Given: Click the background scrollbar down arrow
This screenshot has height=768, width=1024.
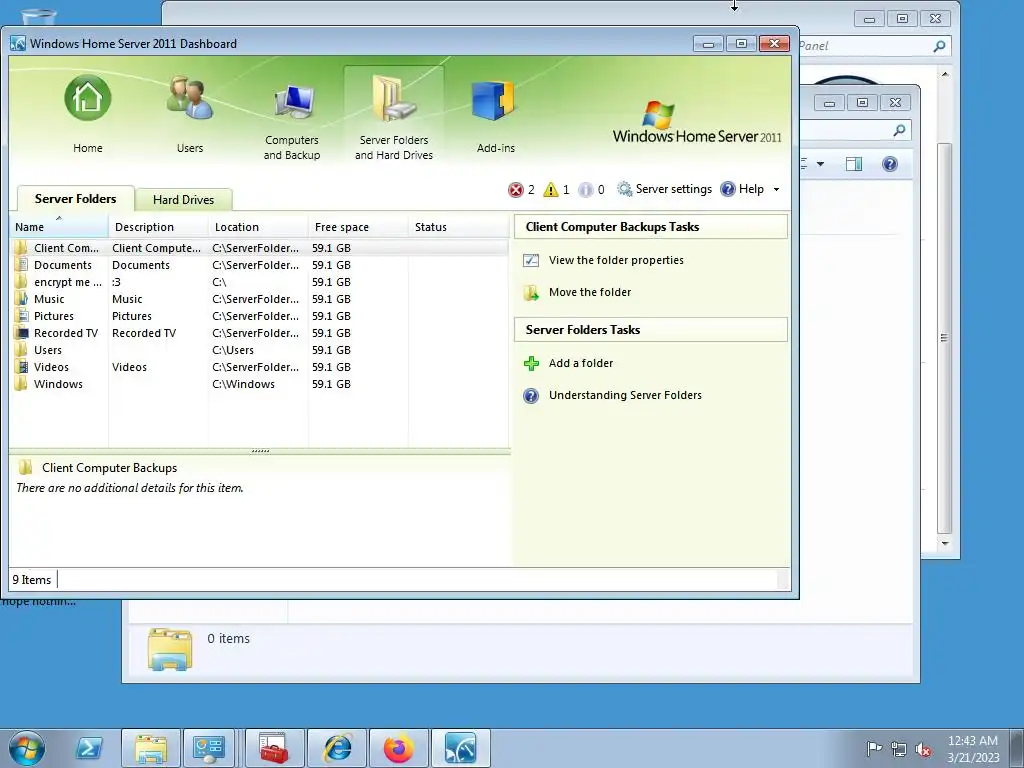Looking at the screenshot, I should 944,543.
